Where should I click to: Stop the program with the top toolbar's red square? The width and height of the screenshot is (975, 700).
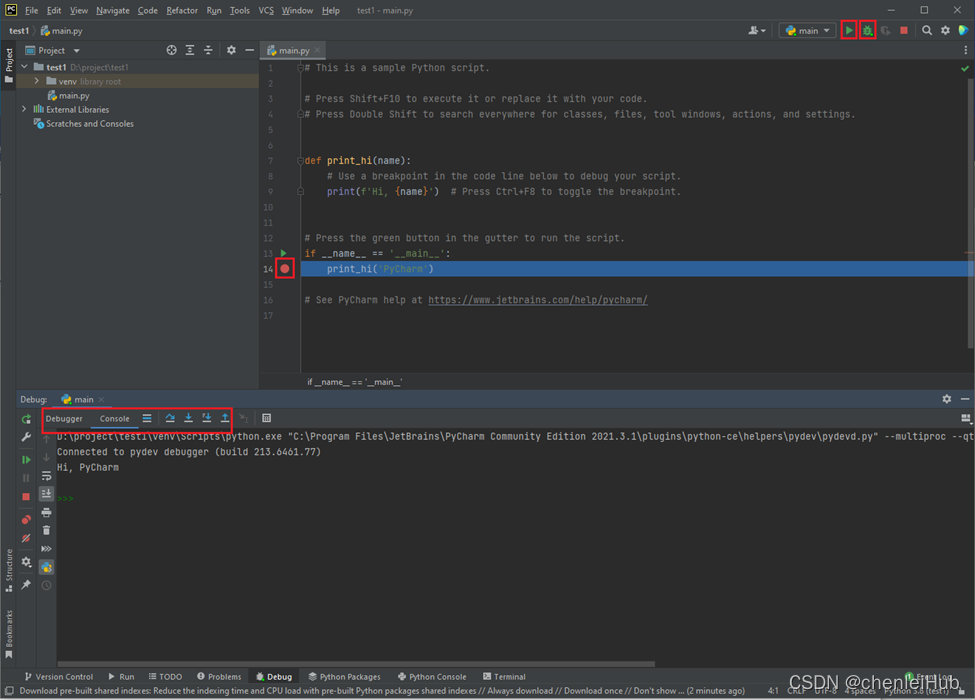pyautogui.click(x=904, y=31)
